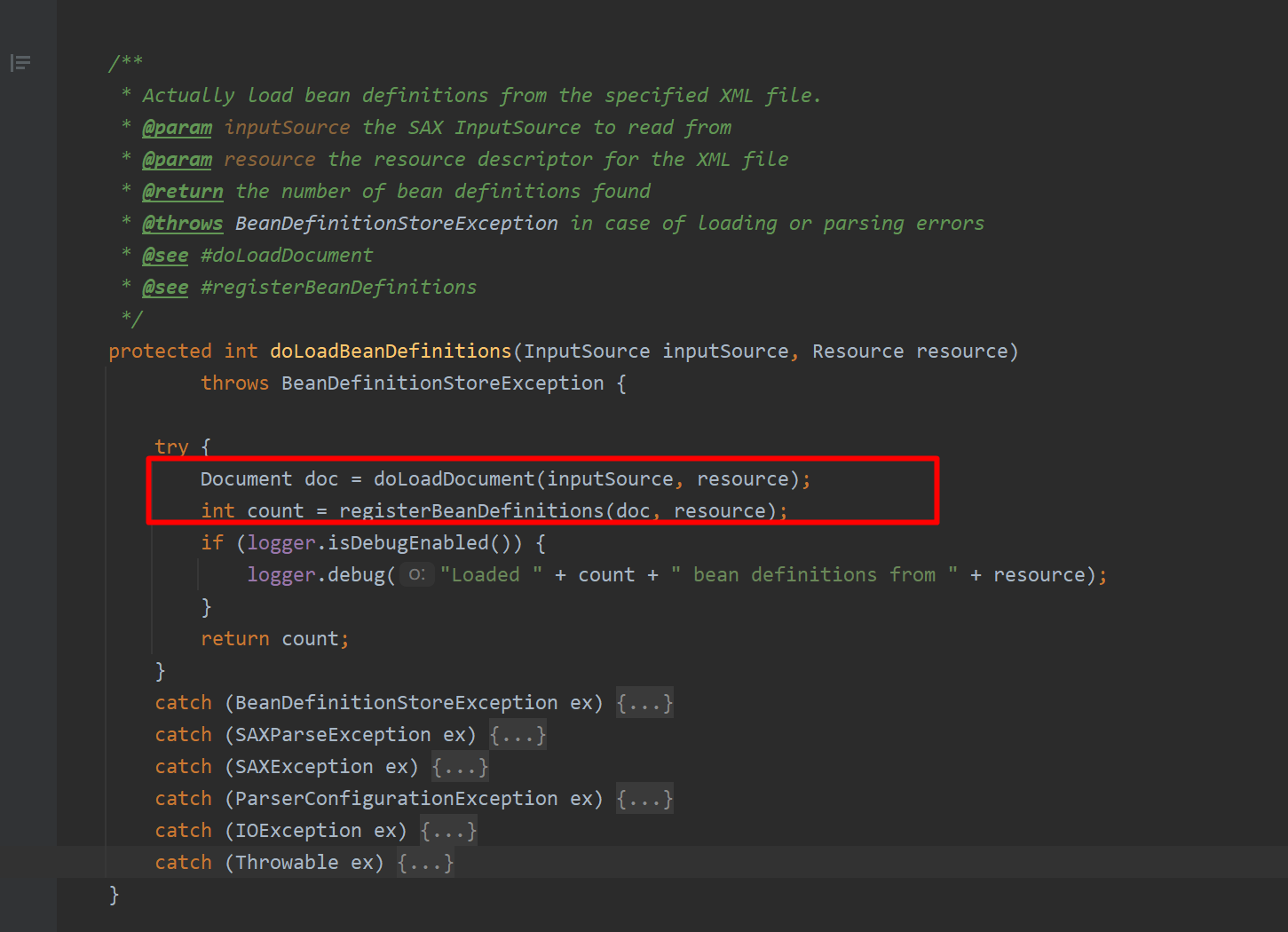Click the @param tag for inputSource
The width and height of the screenshot is (1288, 932).
point(178,128)
